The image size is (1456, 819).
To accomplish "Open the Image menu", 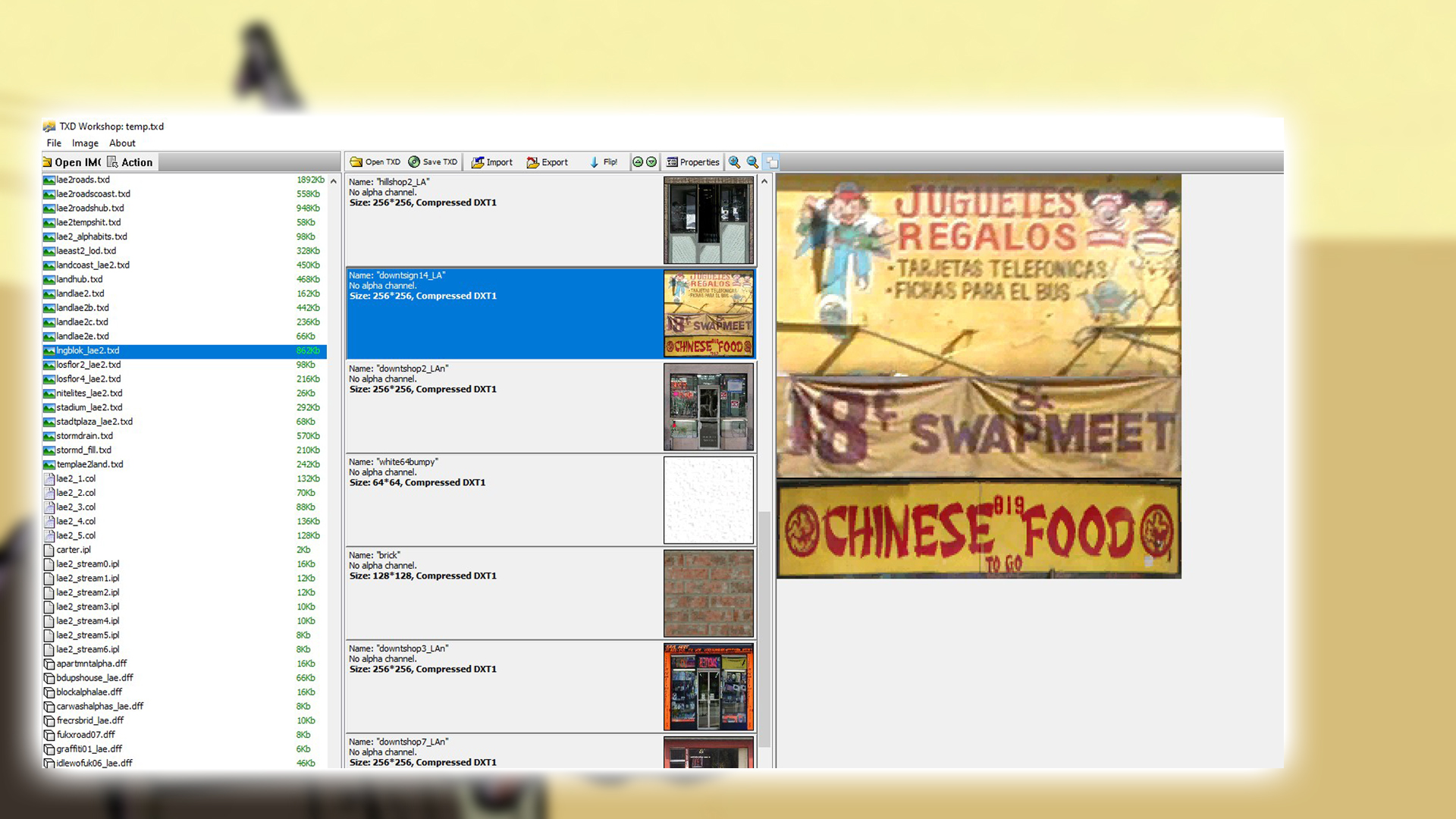I will pyautogui.click(x=85, y=143).
